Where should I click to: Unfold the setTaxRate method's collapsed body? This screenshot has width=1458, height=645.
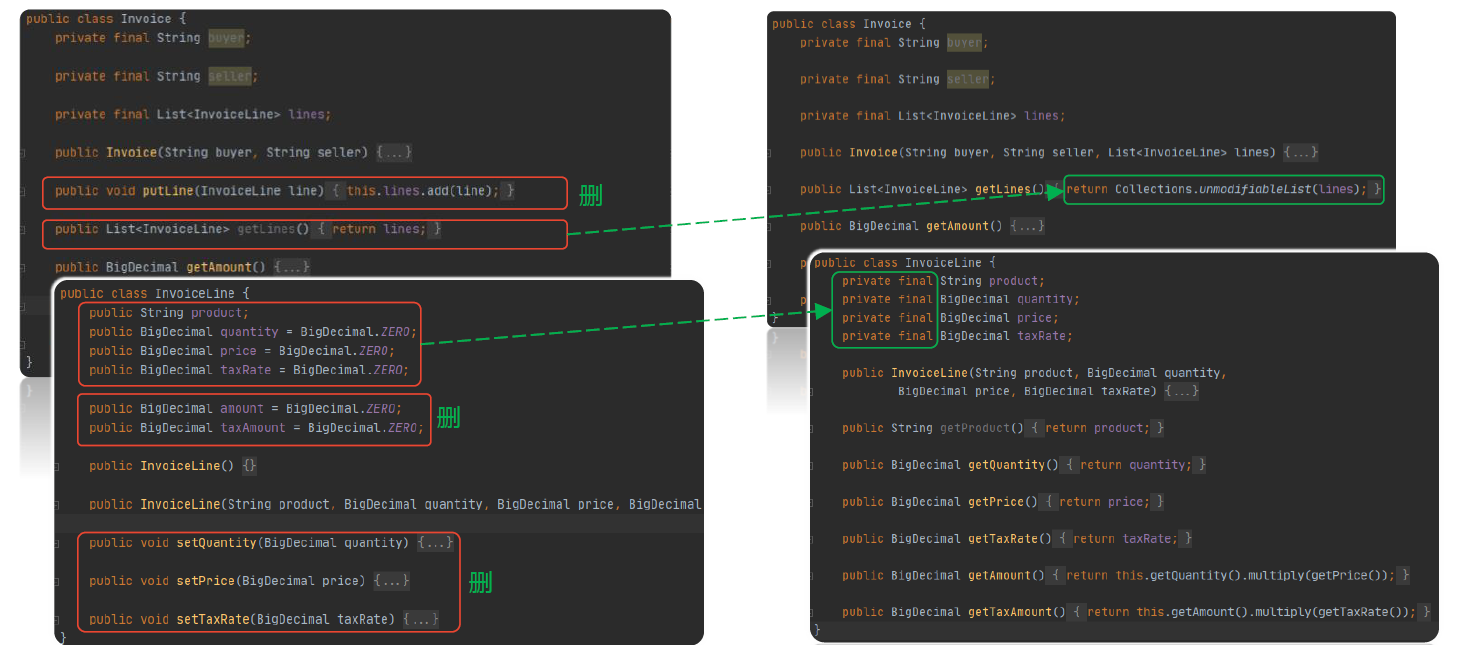[421, 620]
